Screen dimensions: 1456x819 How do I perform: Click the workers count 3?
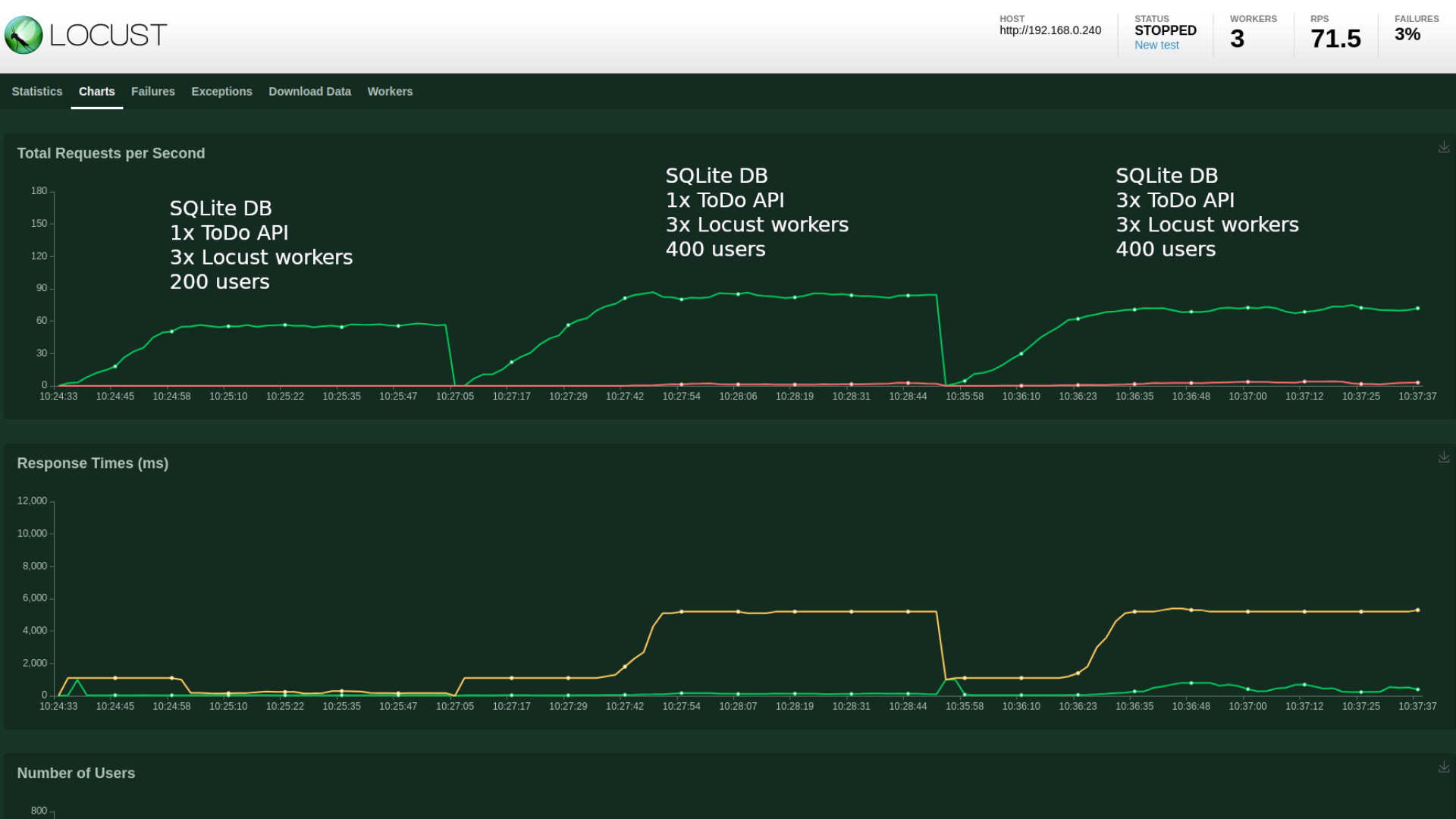1237,39
